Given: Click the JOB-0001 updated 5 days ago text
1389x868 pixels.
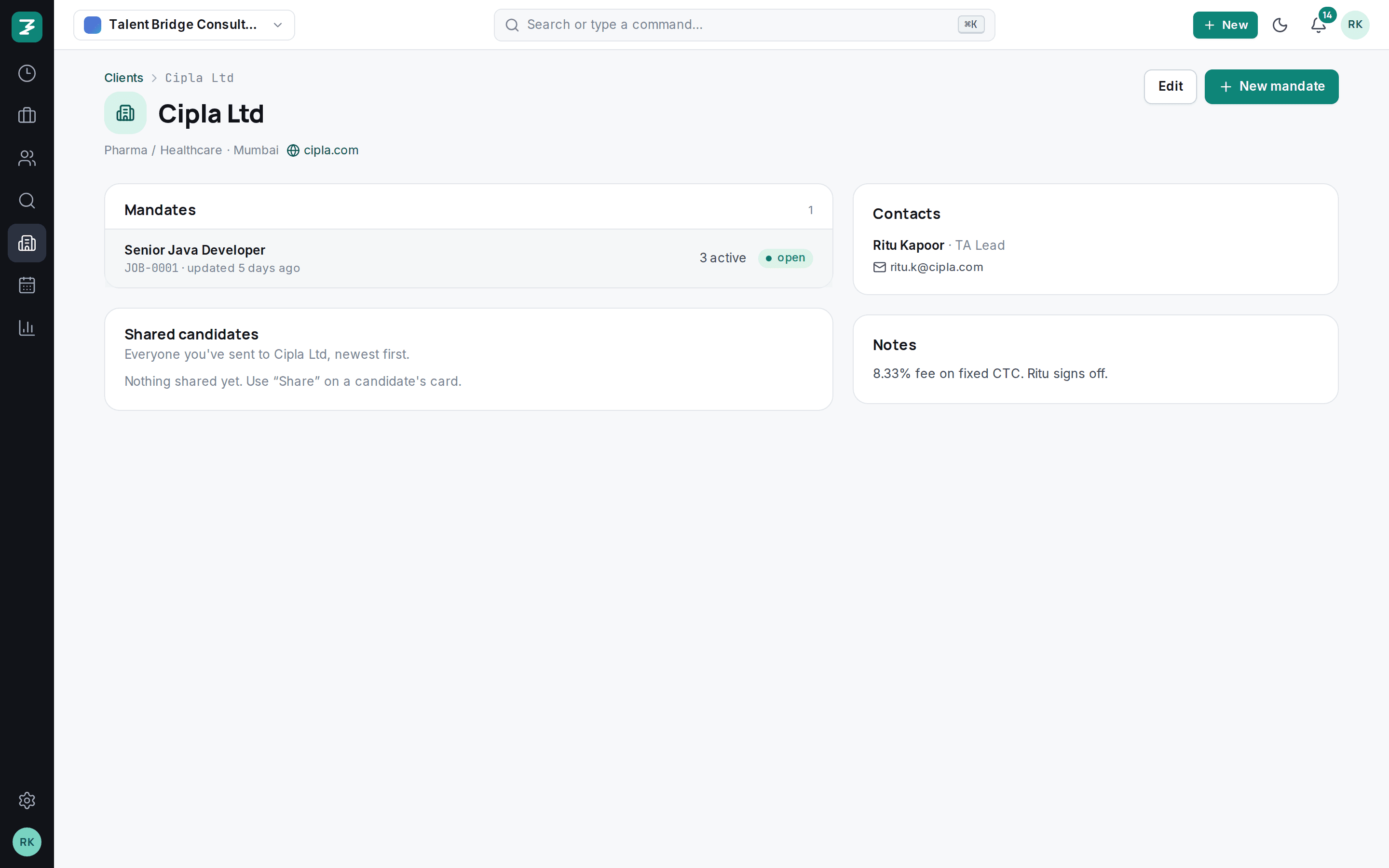Looking at the screenshot, I should 212,268.
